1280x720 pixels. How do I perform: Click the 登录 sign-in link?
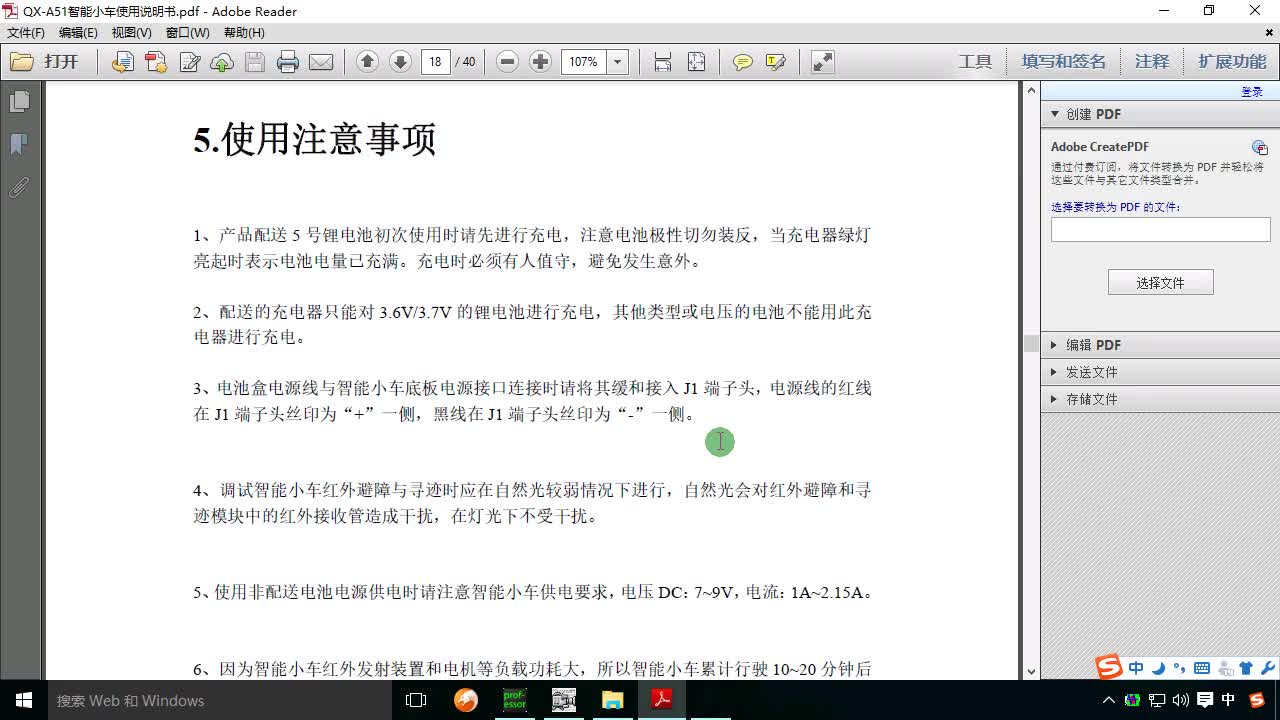coord(1252,92)
